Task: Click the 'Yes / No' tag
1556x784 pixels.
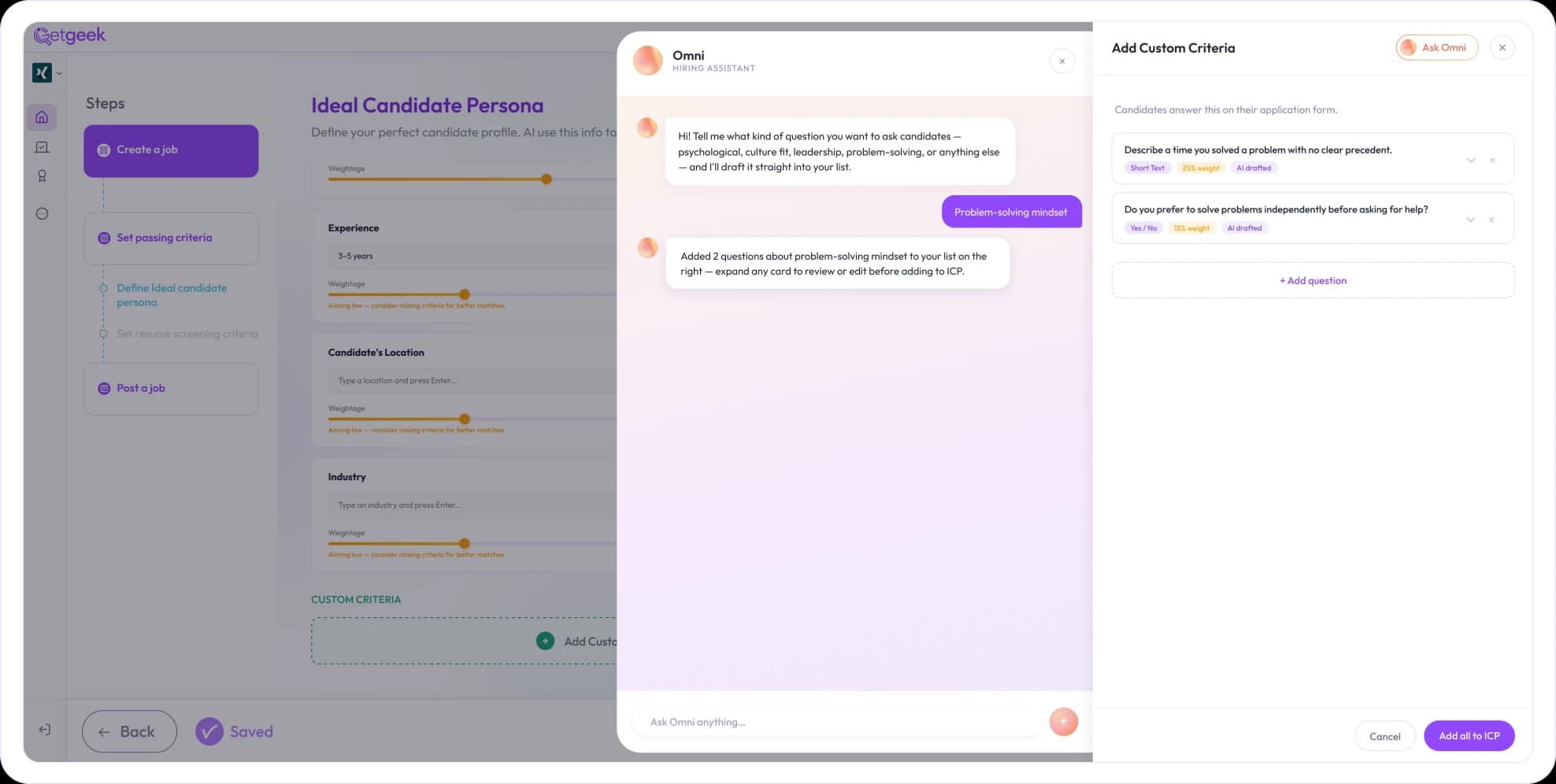Action: tap(1143, 228)
